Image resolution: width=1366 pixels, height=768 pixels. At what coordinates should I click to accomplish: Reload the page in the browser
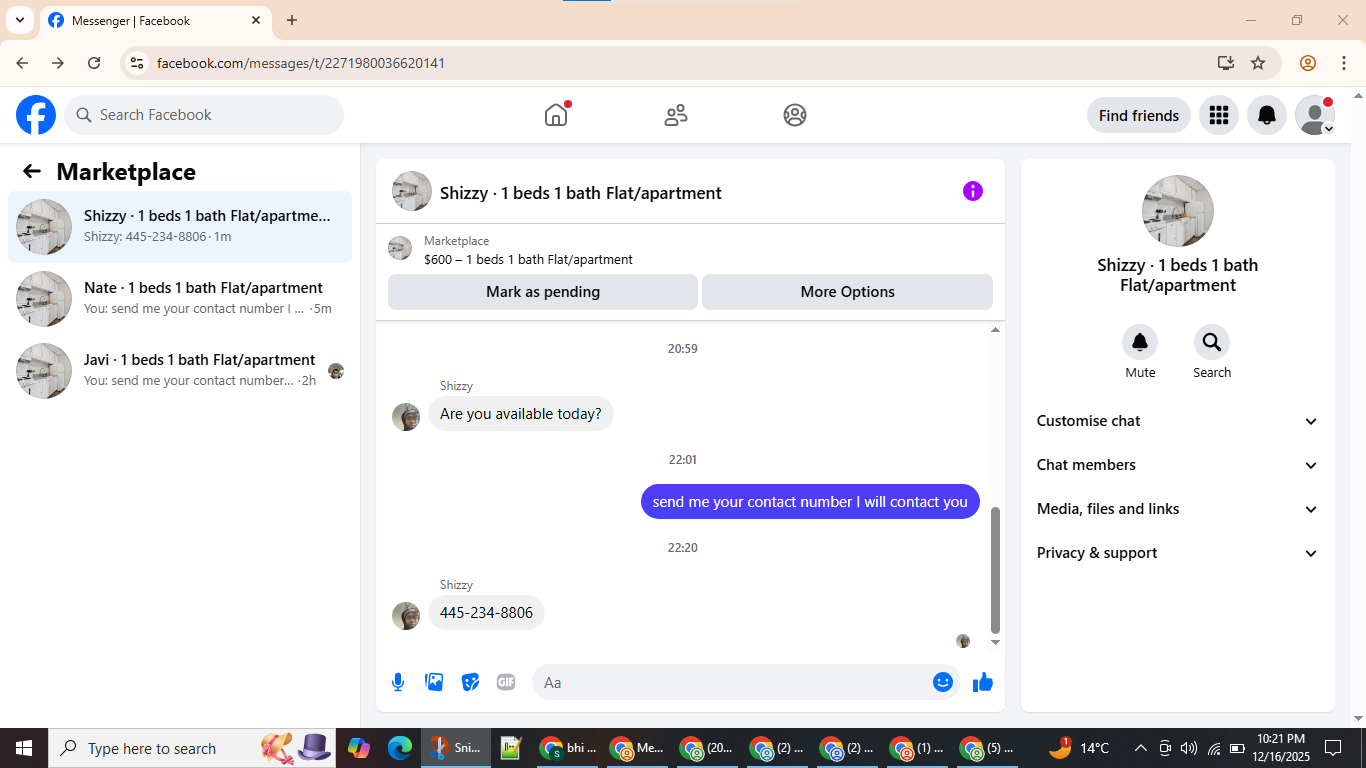coord(94,63)
